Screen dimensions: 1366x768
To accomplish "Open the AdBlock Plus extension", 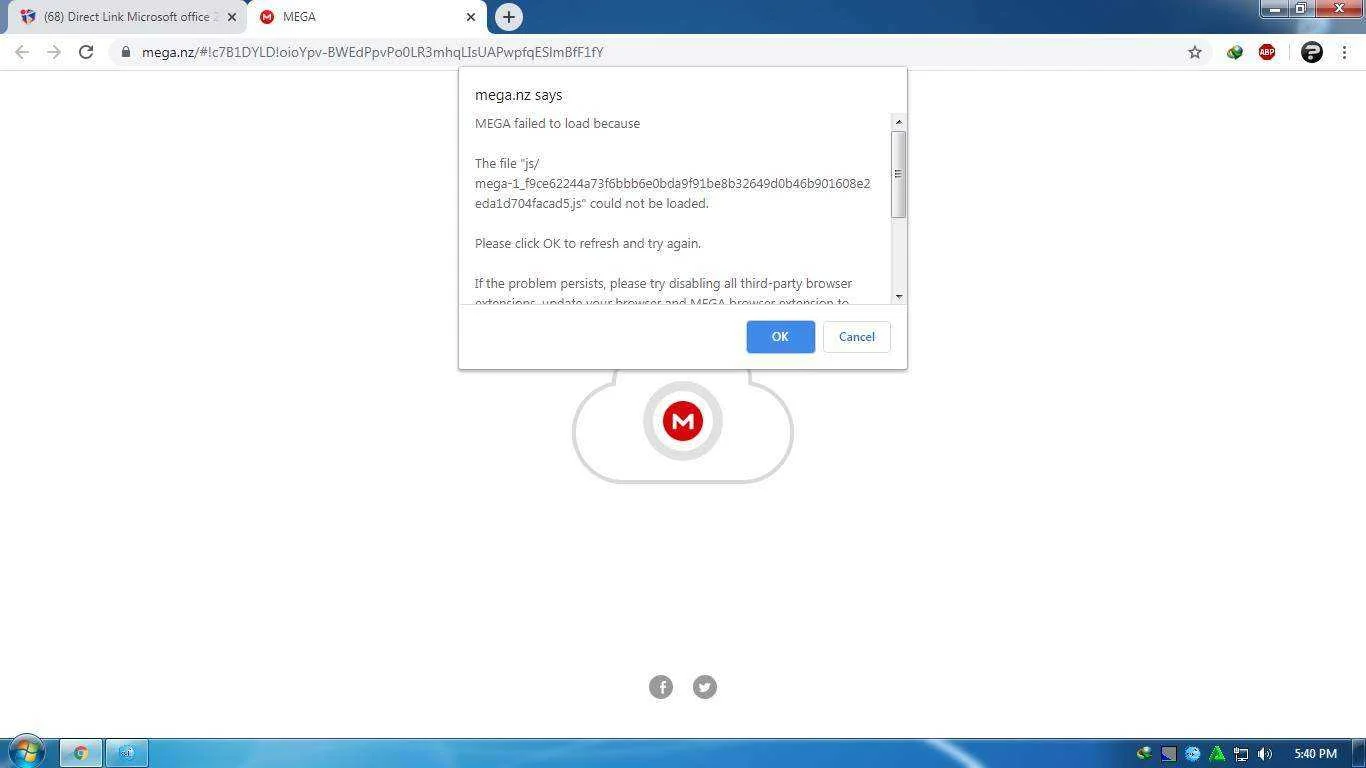I will (x=1267, y=52).
